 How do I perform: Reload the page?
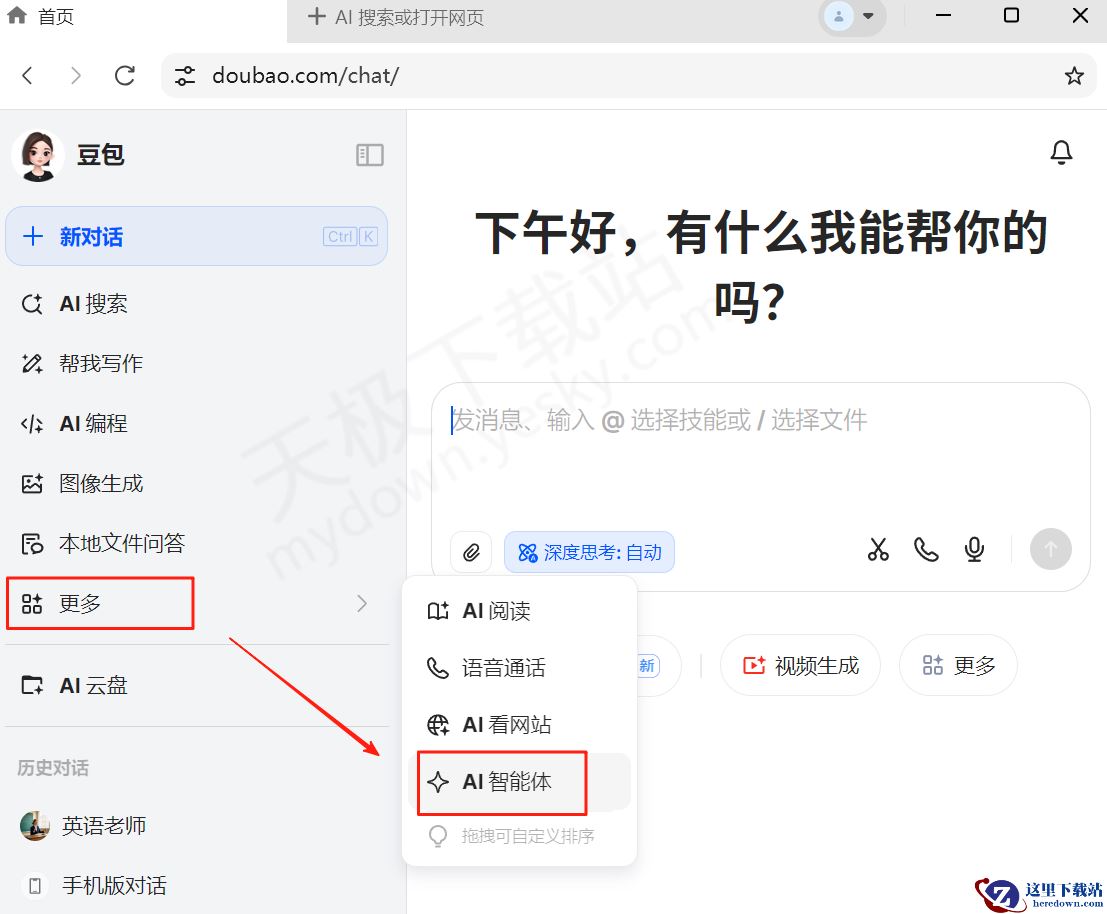pos(125,76)
